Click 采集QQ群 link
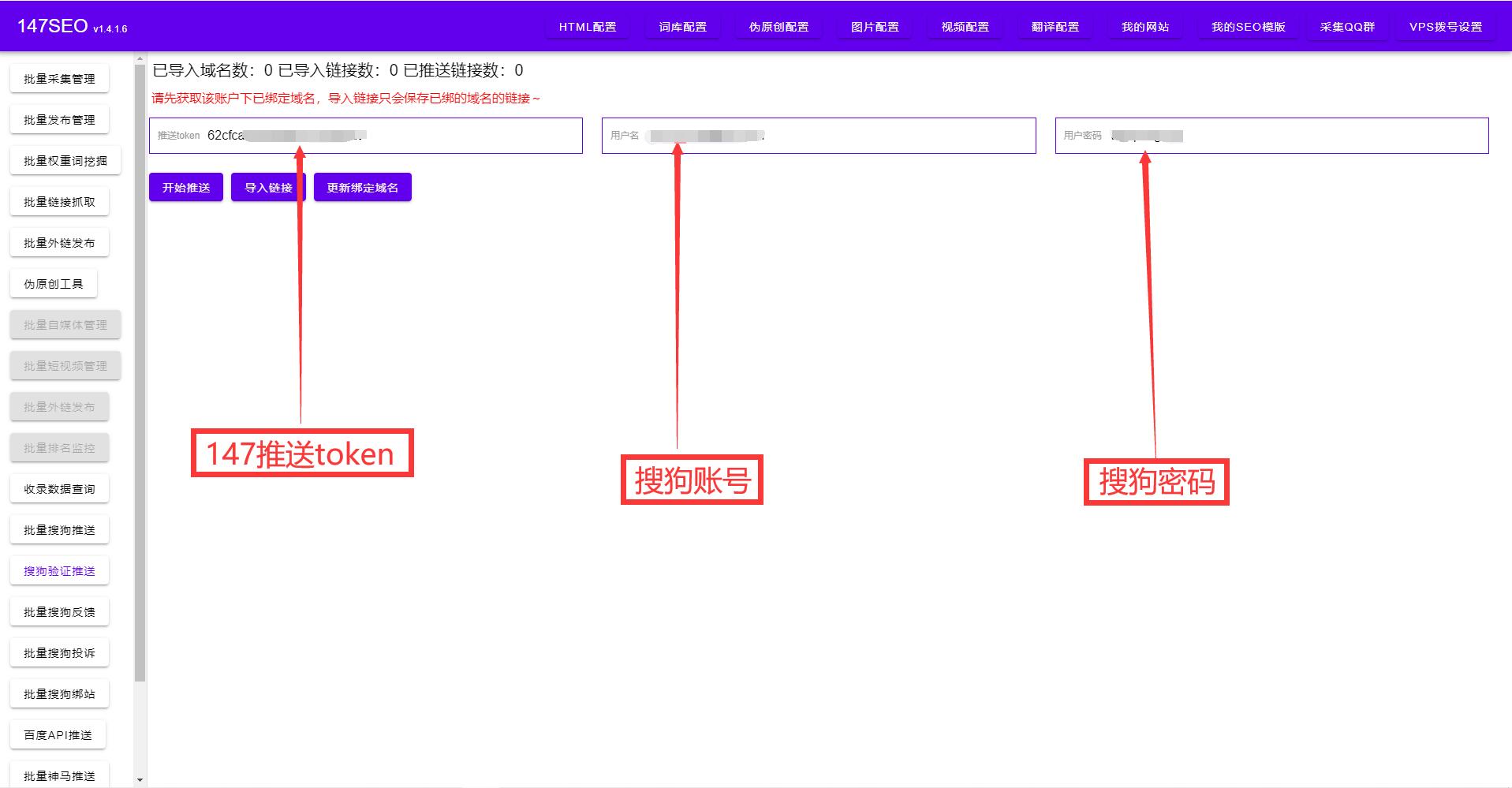This screenshot has width=1512, height=788. (x=1347, y=27)
